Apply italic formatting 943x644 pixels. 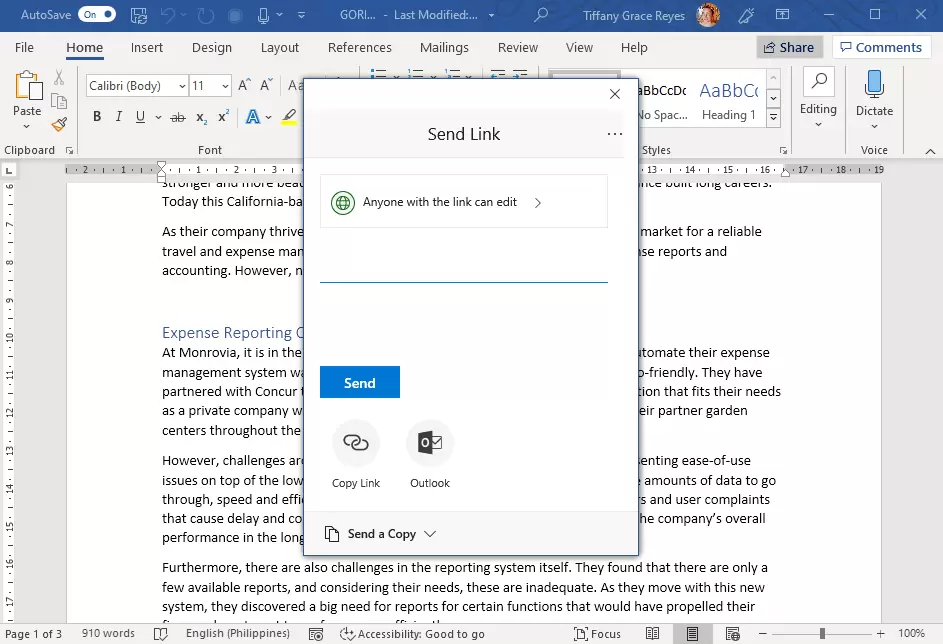[x=119, y=117]
